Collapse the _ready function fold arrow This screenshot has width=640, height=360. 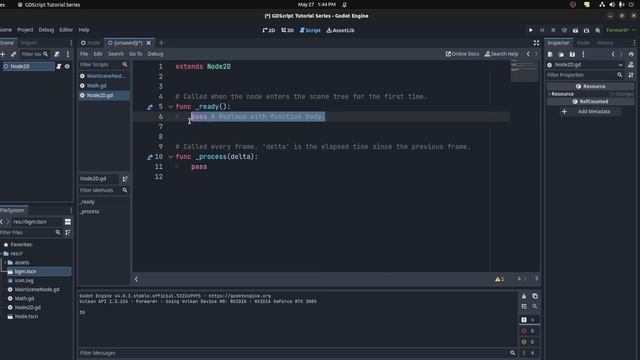coord(171,107)
